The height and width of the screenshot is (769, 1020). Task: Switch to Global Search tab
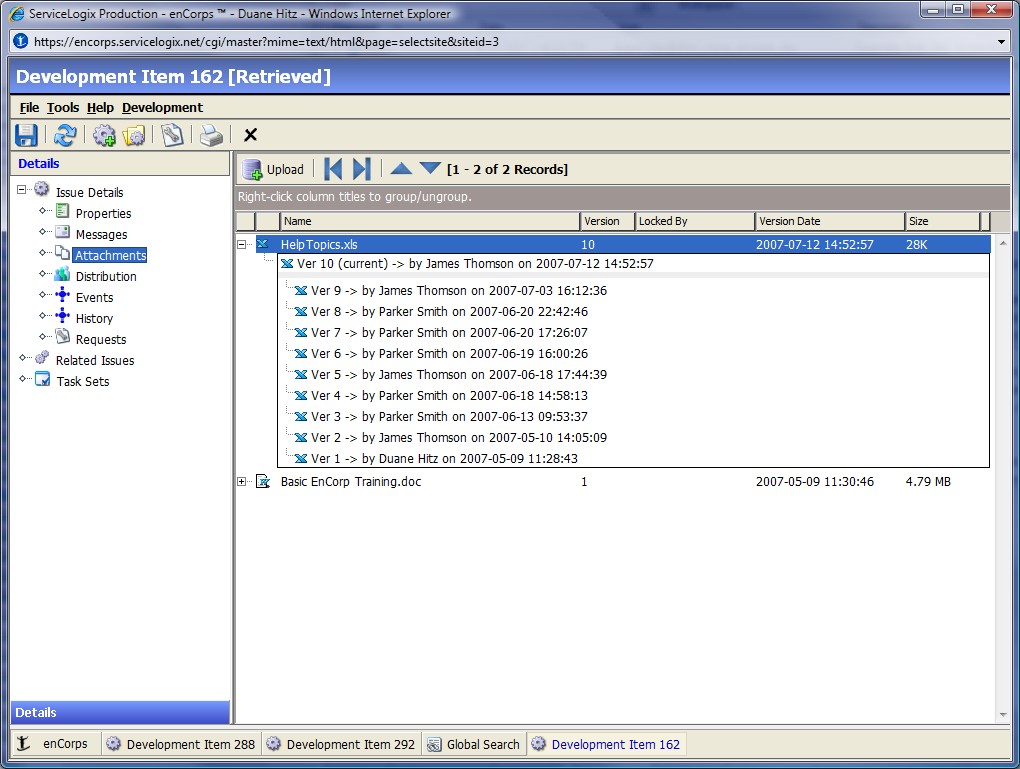coord(474,744)
